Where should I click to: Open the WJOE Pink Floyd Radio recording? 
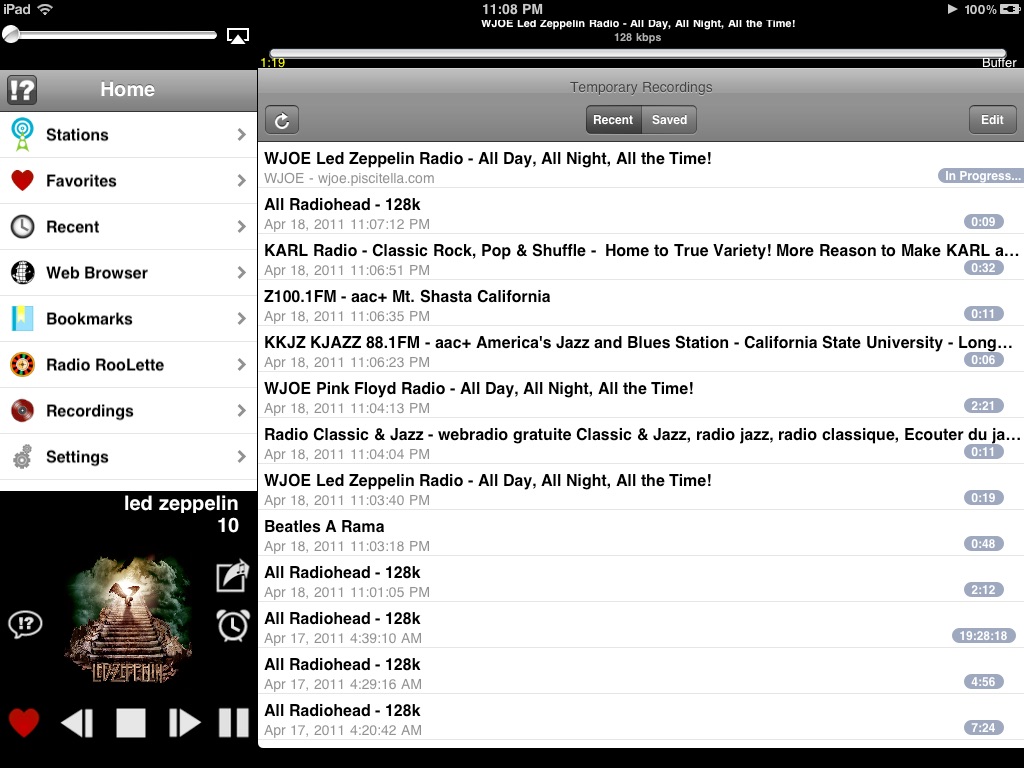click(641, 395)
